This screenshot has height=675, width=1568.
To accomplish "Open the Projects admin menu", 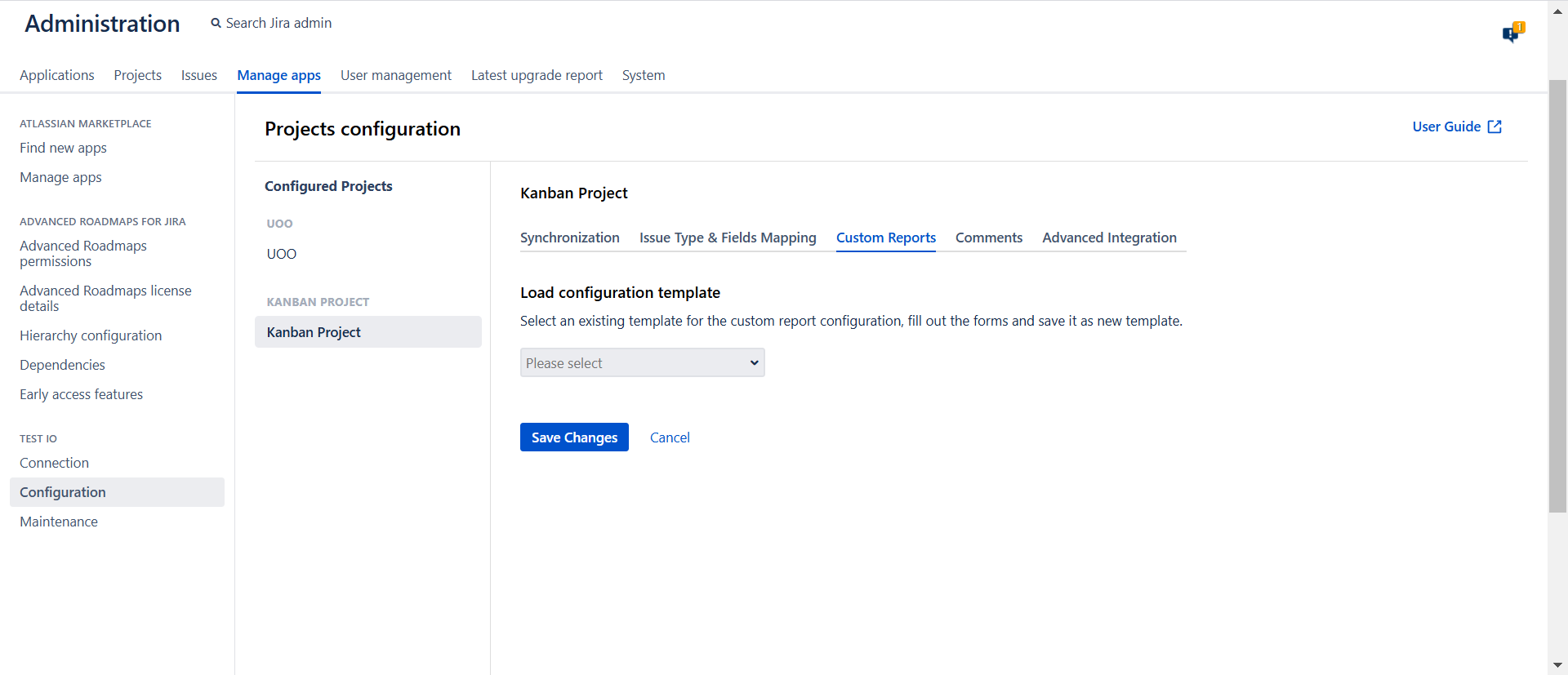I will (137, 75).
